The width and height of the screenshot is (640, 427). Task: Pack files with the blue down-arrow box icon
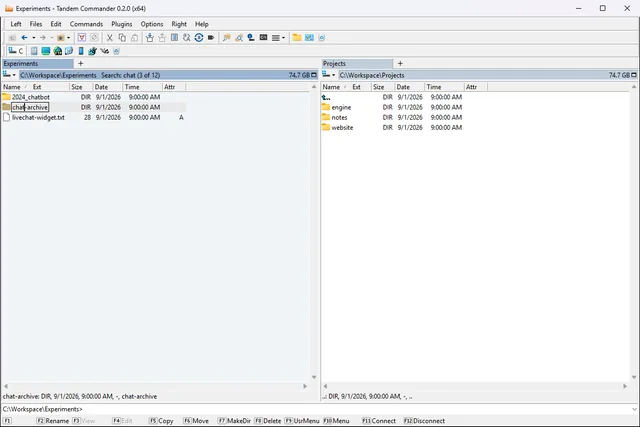point(150,38)
